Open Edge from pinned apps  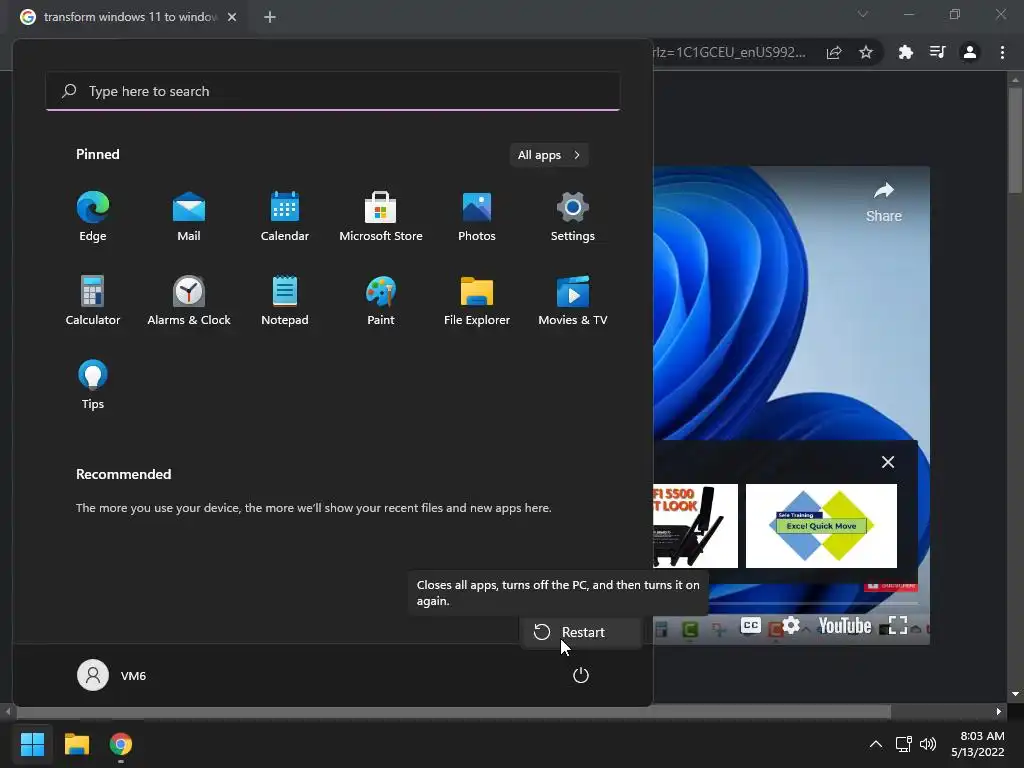click(x=93, y=217)
